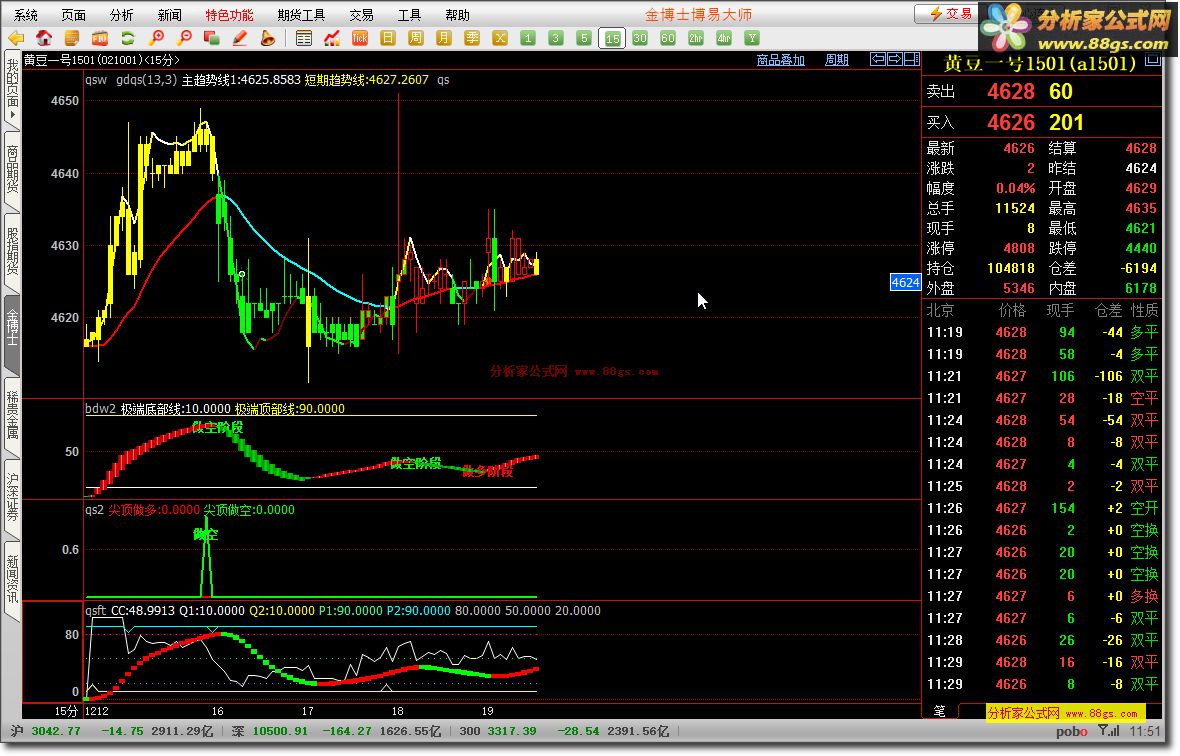
Task: Click the bdw2 indicator label
Action: (x=100, y=408)
